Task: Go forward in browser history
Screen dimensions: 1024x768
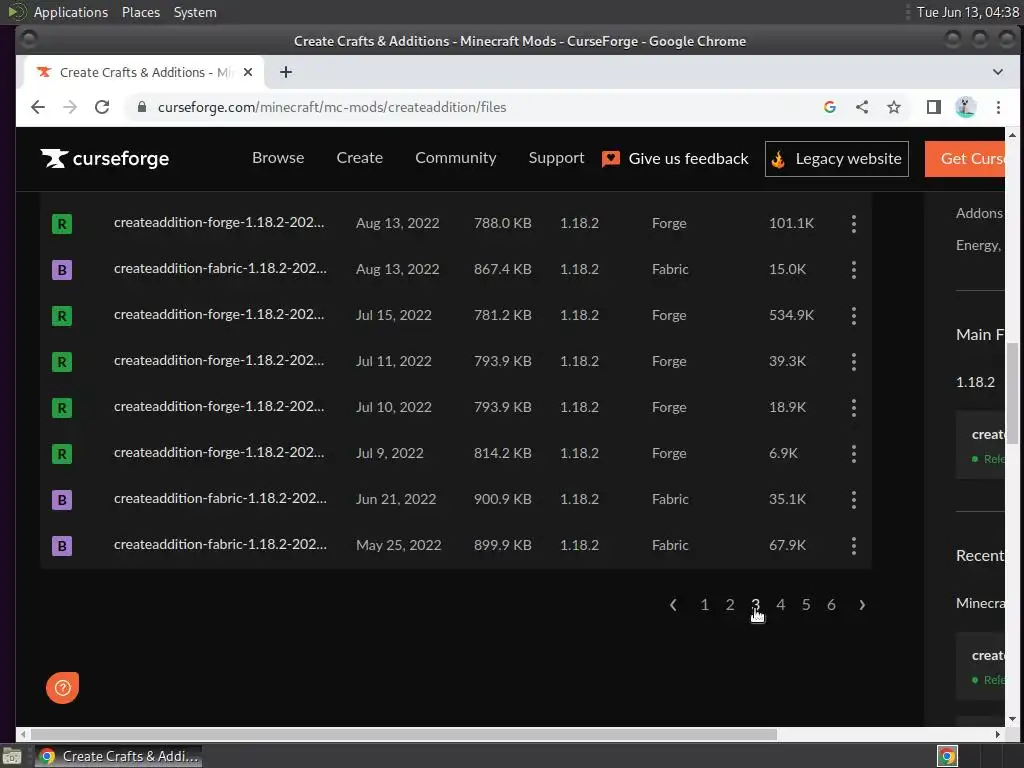Action: 70,107
